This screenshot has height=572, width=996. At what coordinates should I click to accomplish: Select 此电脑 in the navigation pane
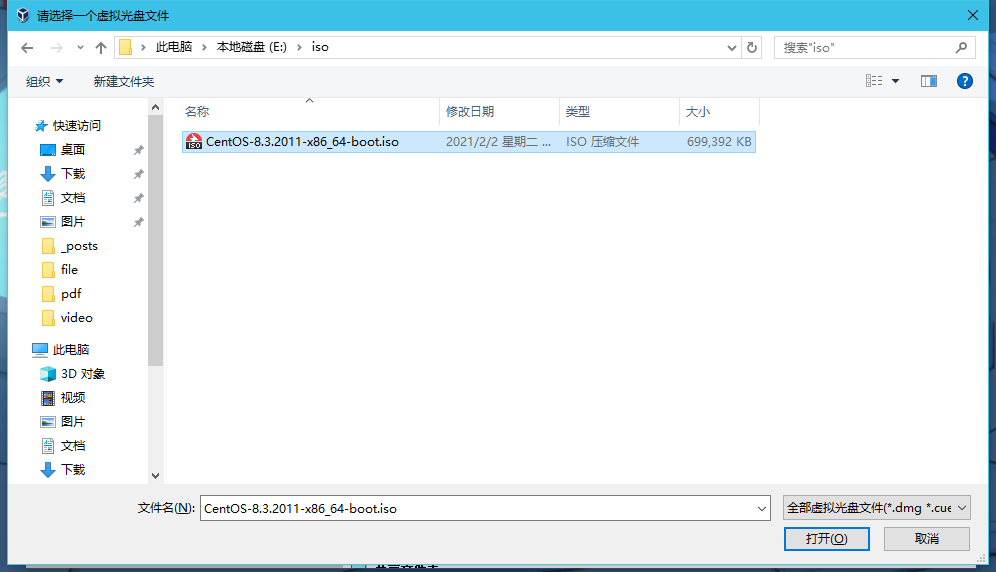pos(71,350)
